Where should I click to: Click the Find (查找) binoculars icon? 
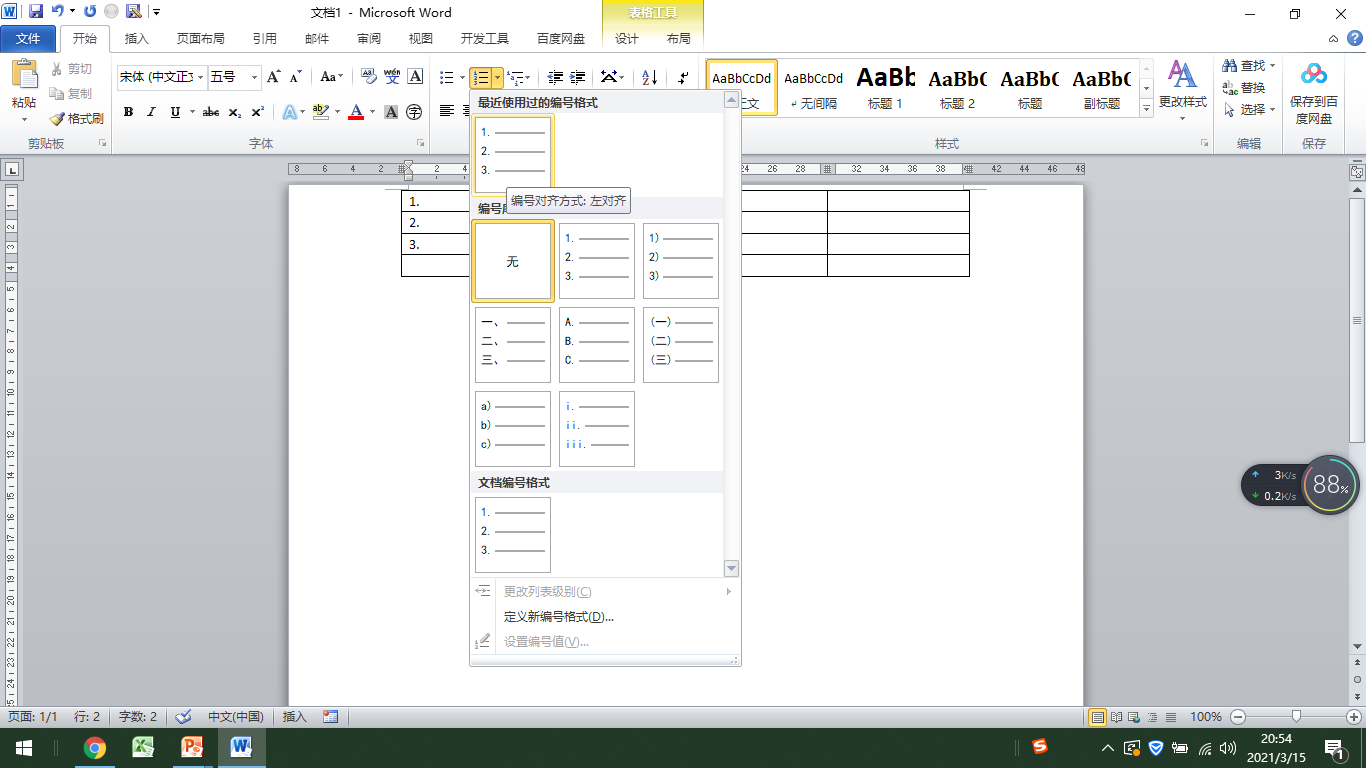1230,66
